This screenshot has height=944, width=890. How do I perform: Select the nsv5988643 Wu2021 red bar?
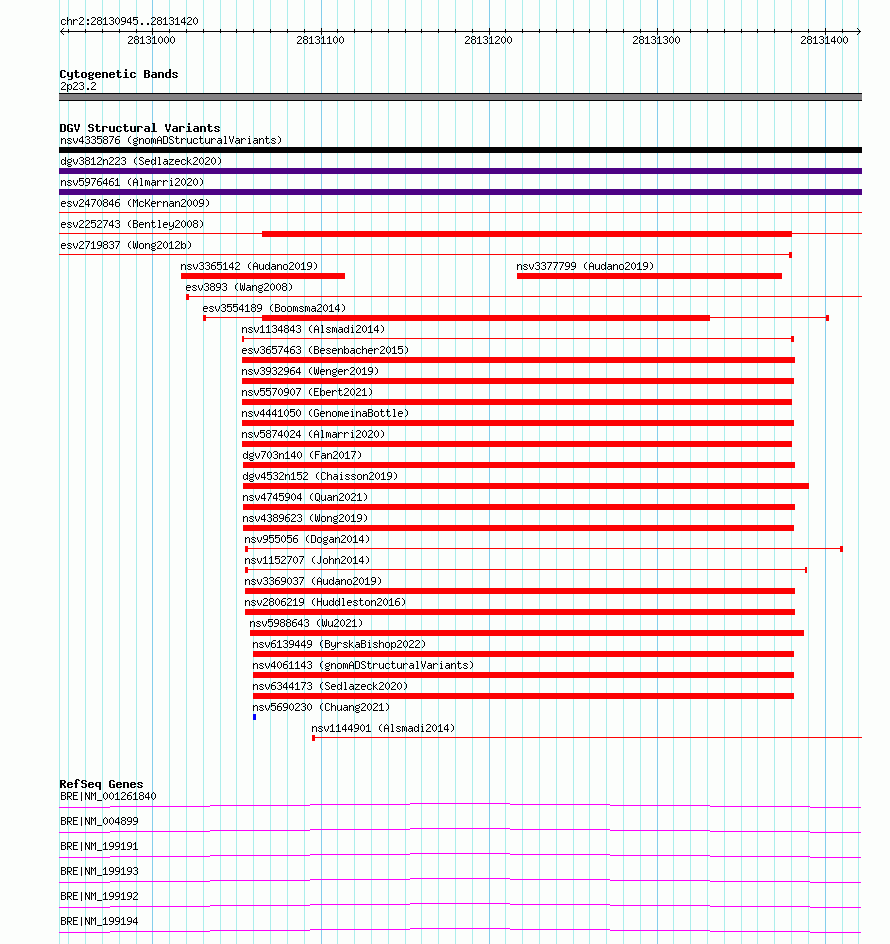pos(527,633)
